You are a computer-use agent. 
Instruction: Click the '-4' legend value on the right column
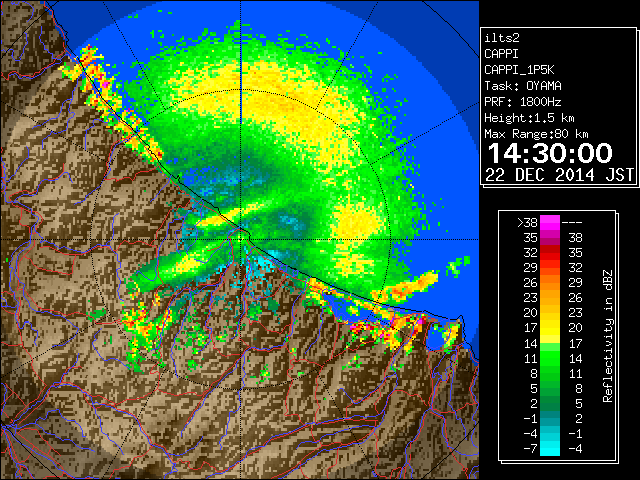point(575,449)
